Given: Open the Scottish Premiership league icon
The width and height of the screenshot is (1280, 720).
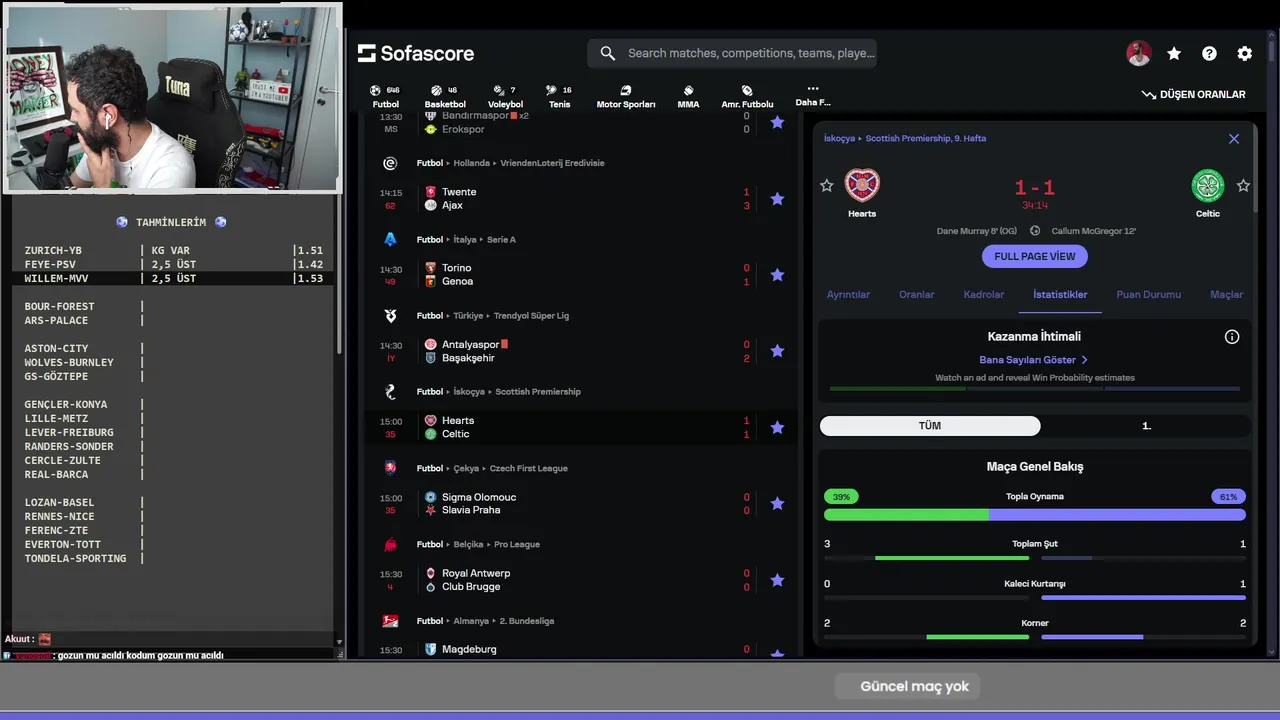Looking at the screenshot, I should point(390,392).
